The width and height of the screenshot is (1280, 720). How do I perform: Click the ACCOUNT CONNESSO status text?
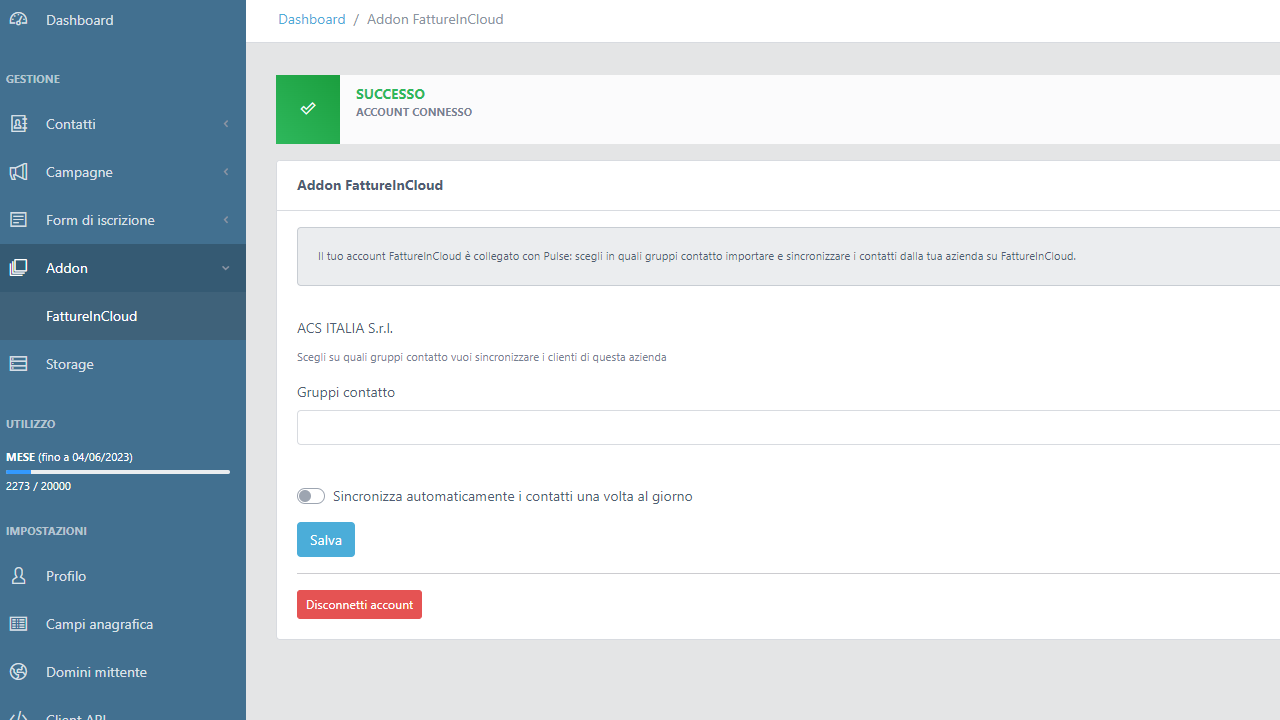(414, 112)
